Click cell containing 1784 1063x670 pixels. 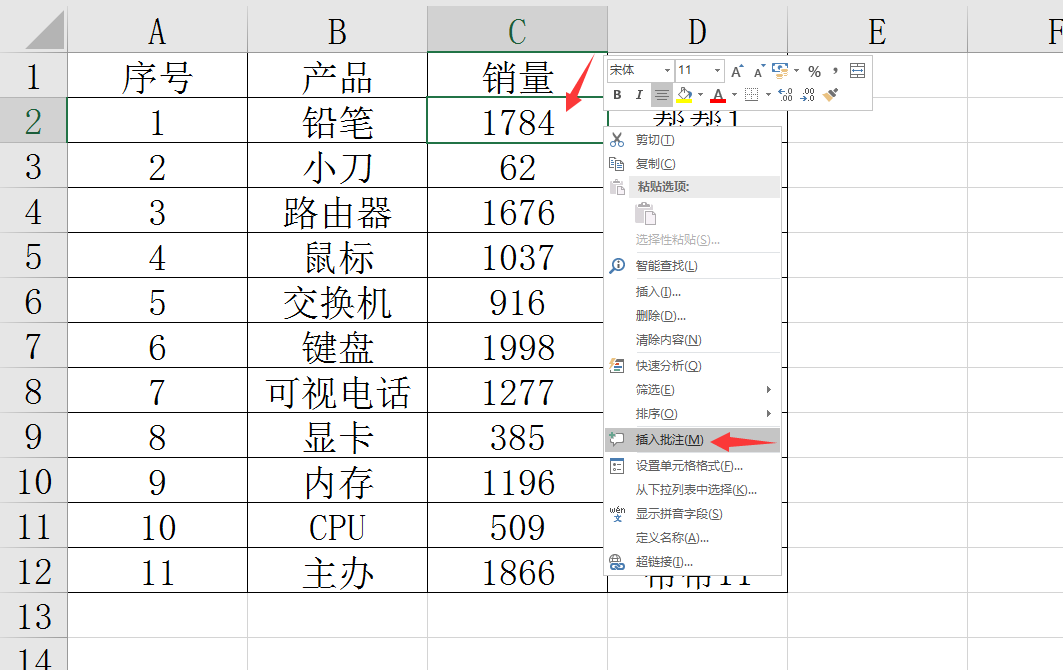coord(517,120)
